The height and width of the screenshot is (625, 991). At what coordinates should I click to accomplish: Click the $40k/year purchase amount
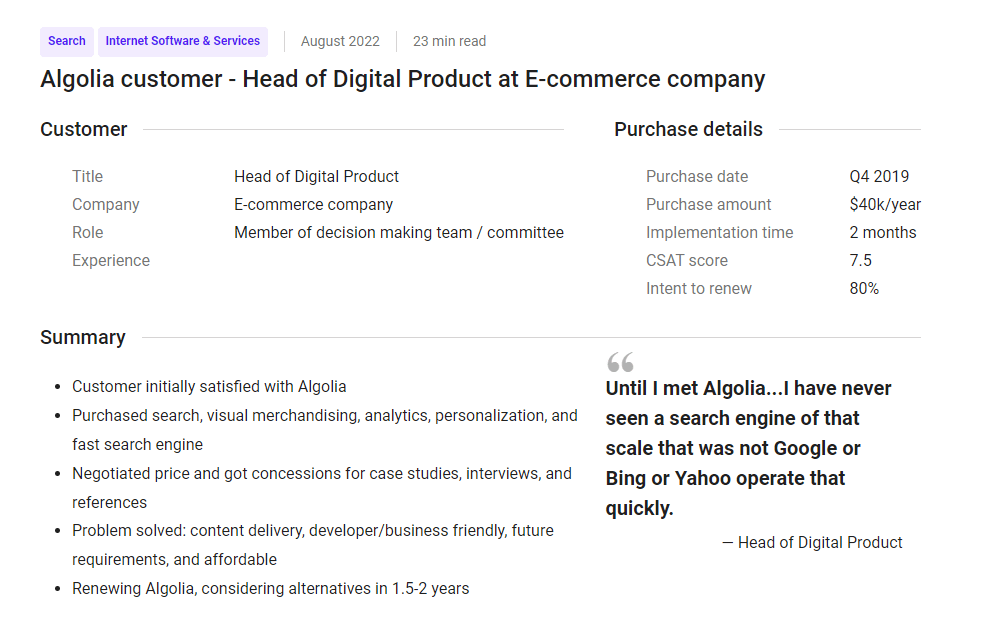point(885,204)
